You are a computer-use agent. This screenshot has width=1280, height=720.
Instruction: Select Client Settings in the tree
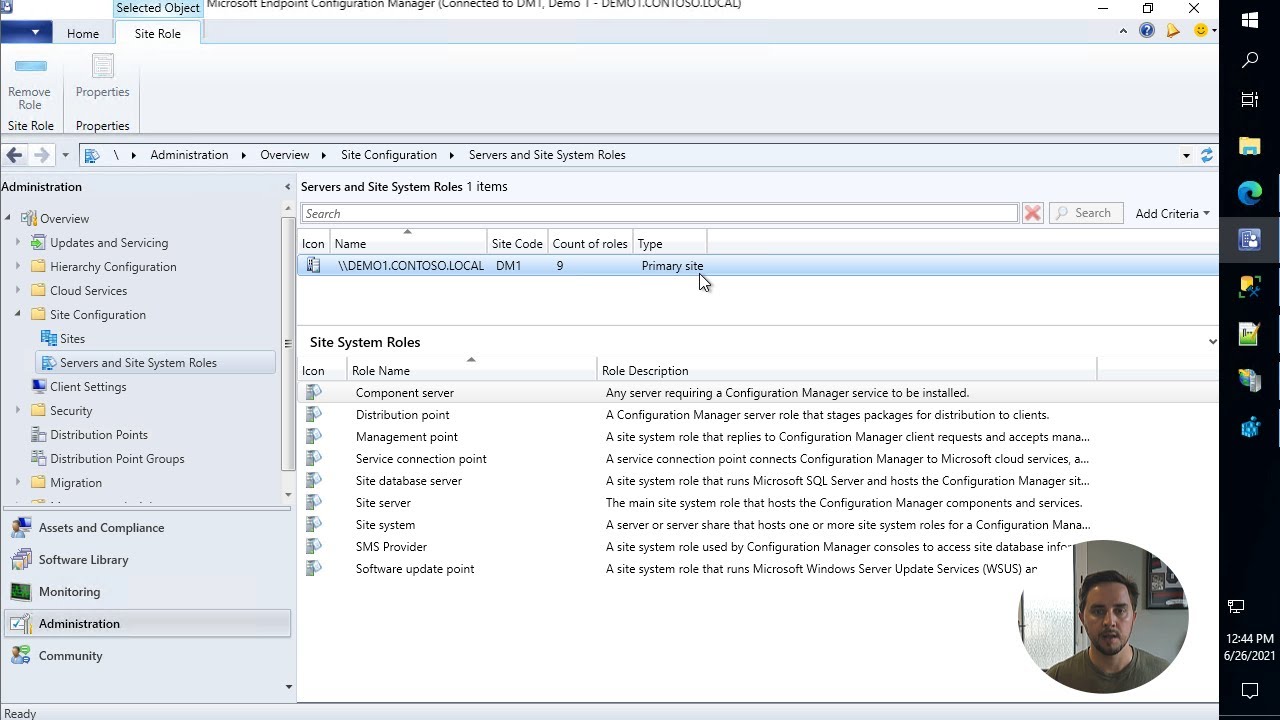(x=88, y=387)
